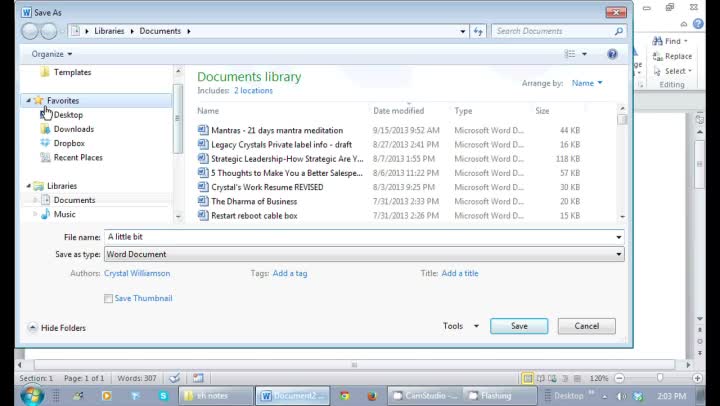The height and width of the screenshot is (406, 720).
Task: Select Print Layout view in Word status bar
Action: pyautogui.click(x=528, y=378)
